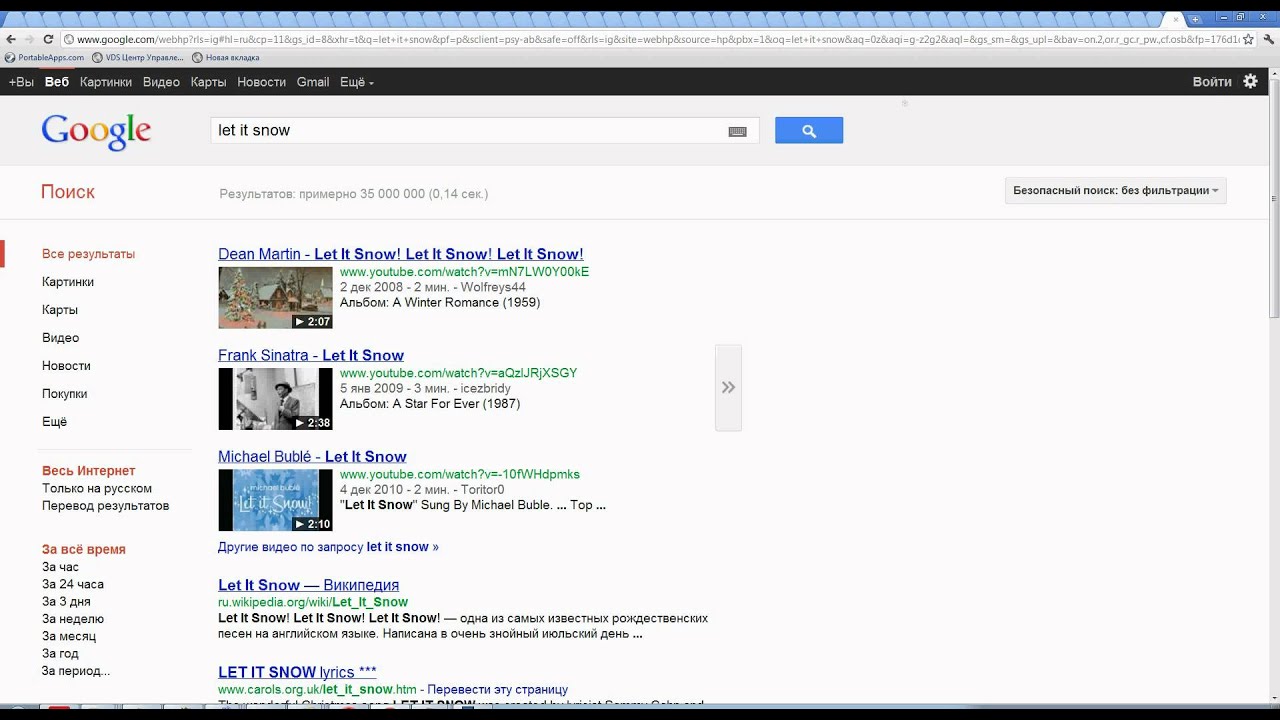Image resolution: width=1280 pixels, height=720 pixels.
Task: Open the Chrome wrench menu
Action: (1267, 39)
